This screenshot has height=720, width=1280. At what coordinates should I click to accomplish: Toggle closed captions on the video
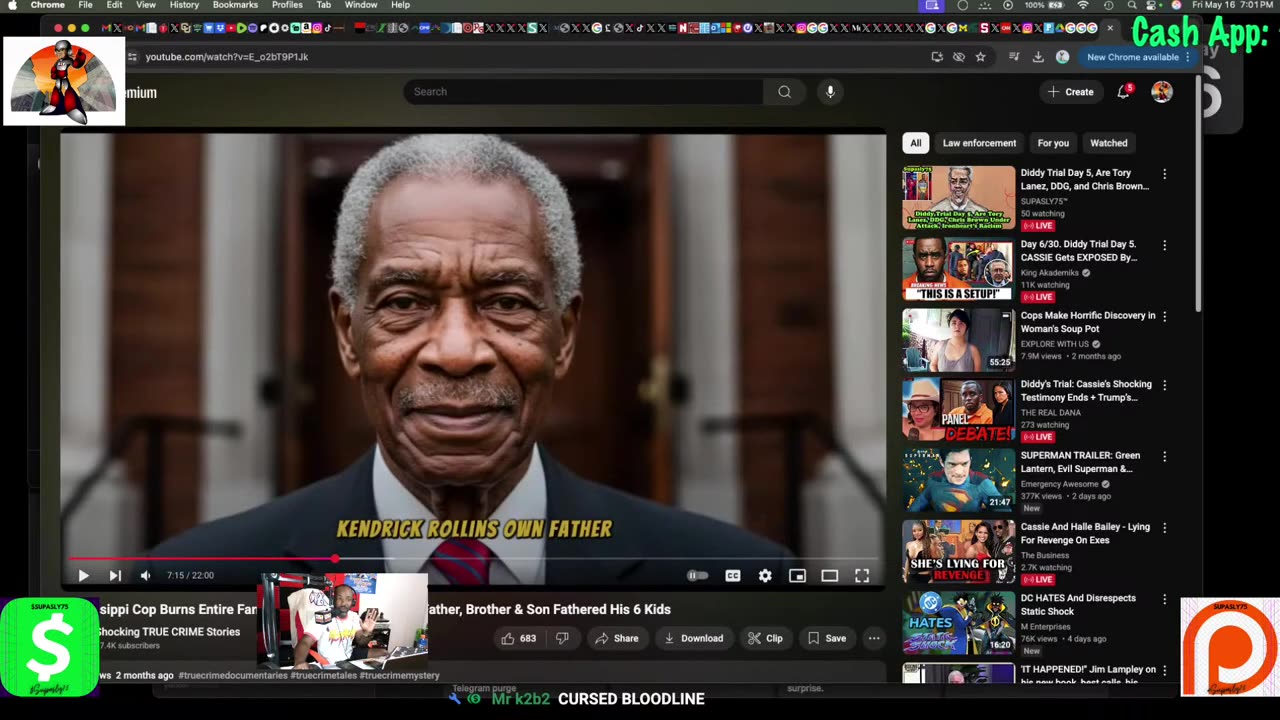(x=733, y=575)
